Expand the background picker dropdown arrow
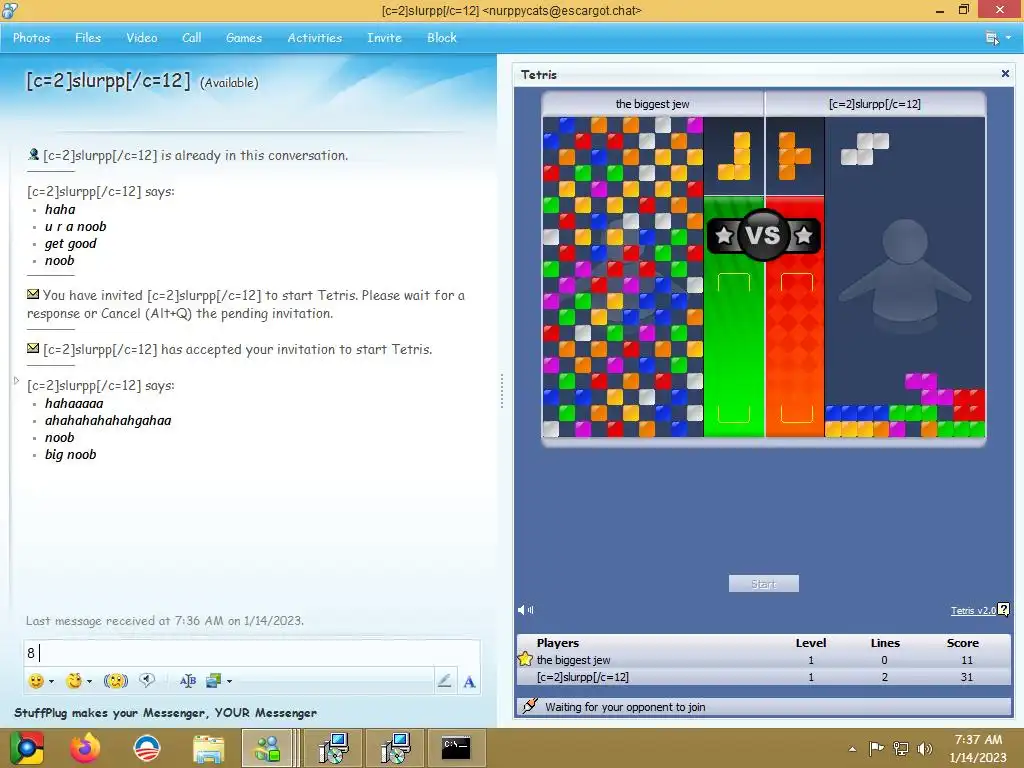The width and height of the screenshot is (1024, 768). (229, 682)
